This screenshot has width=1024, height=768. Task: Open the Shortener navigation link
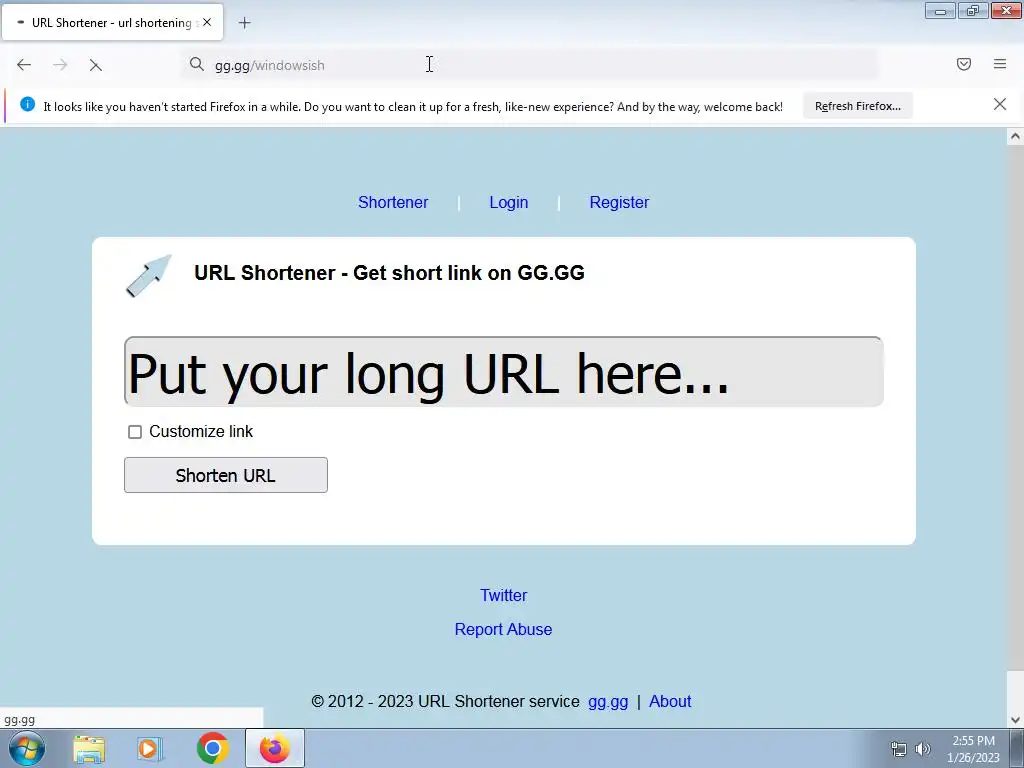(393, 202)
